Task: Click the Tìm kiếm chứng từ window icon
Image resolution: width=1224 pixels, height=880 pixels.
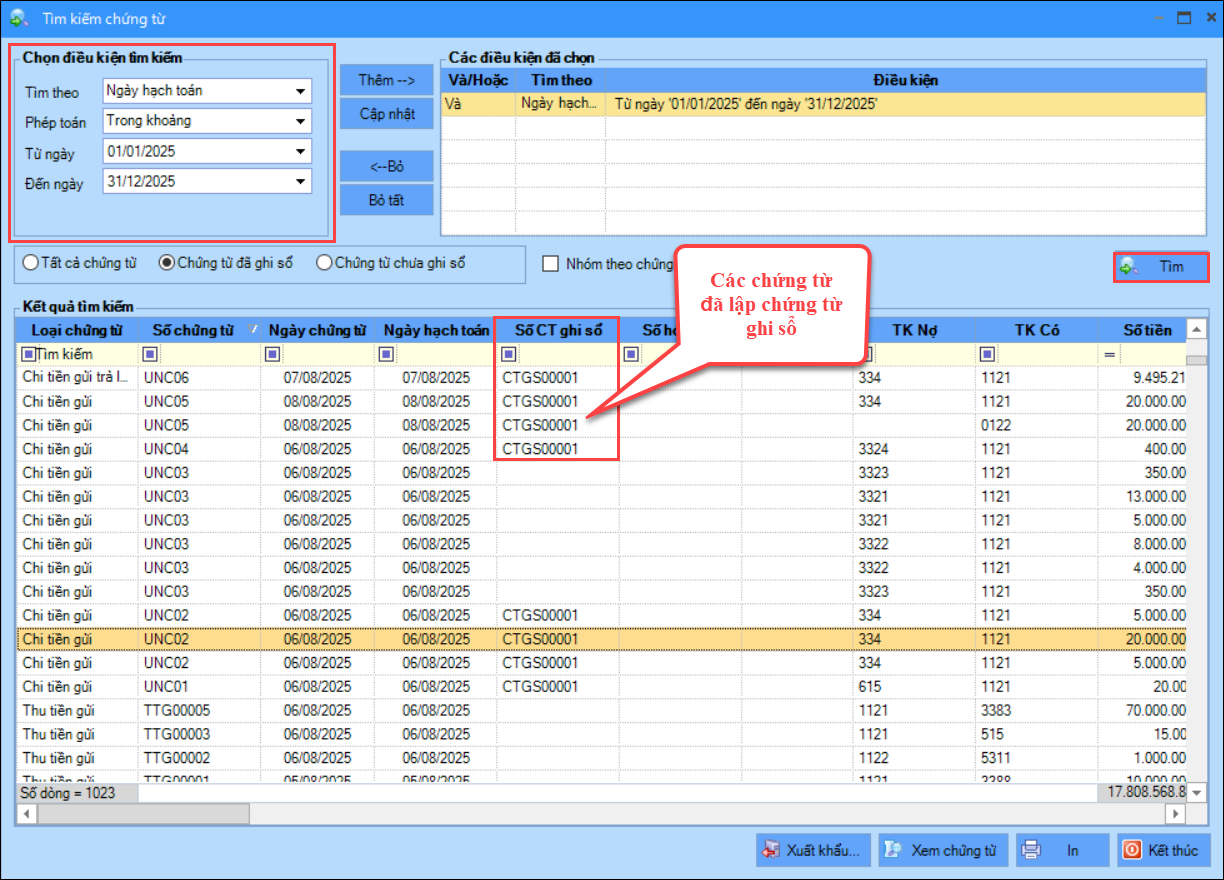Action: 18,18
